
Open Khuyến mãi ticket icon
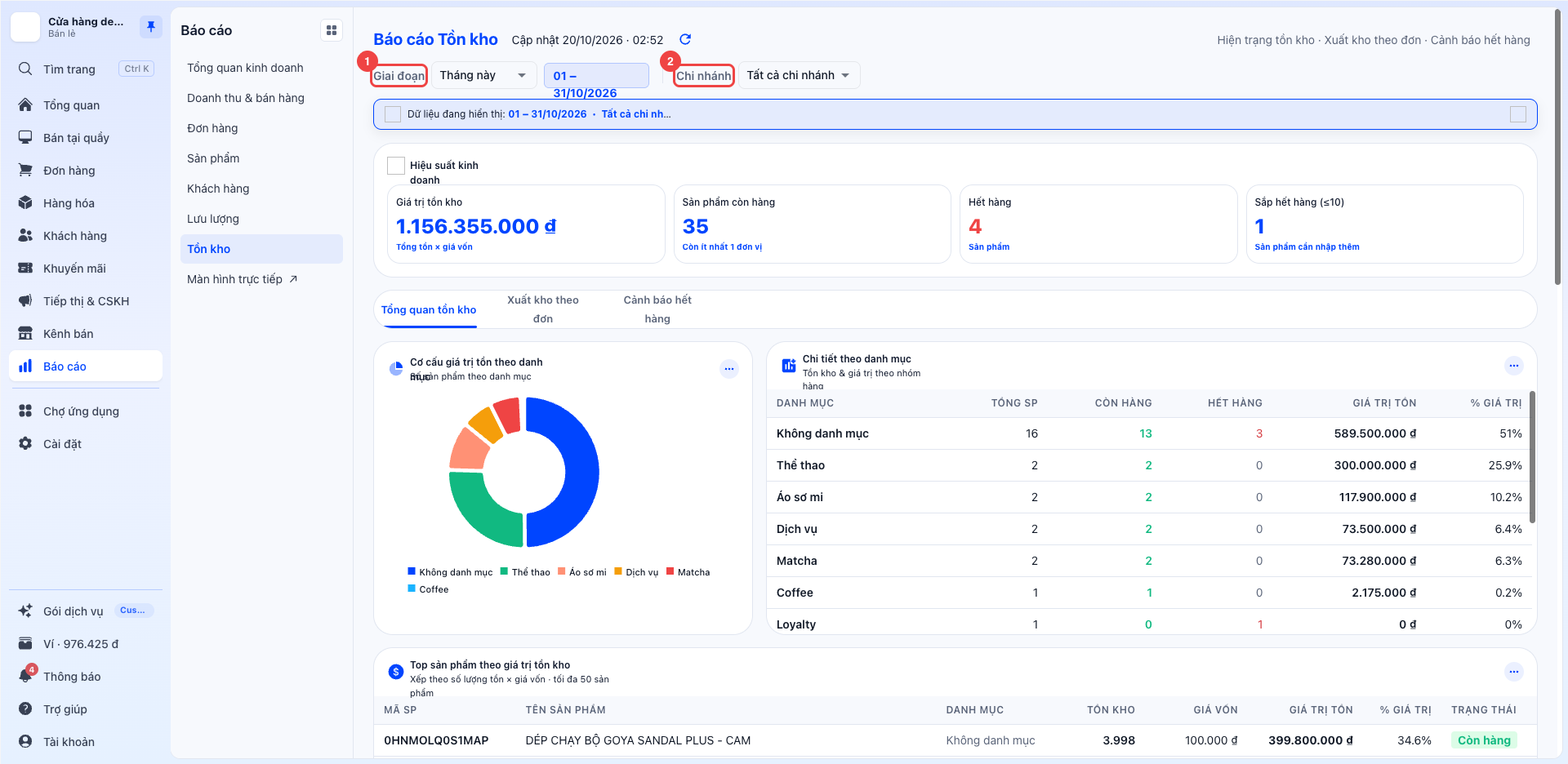(x=25, y=269)
